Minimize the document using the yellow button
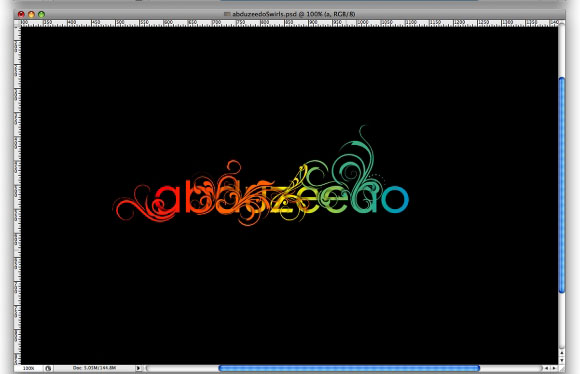This screenshot has width=580, height=374. click(31, 14)
